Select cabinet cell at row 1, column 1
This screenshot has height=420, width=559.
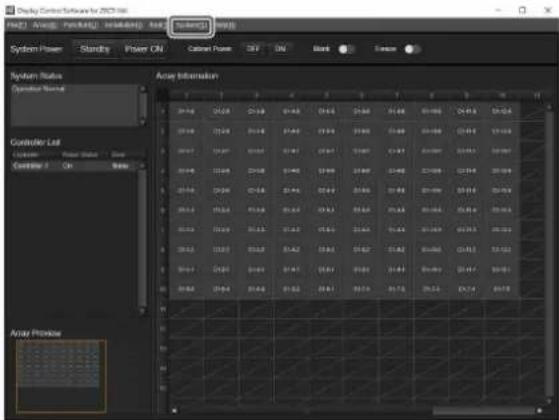pyautogui.click(x=186, y=112)
